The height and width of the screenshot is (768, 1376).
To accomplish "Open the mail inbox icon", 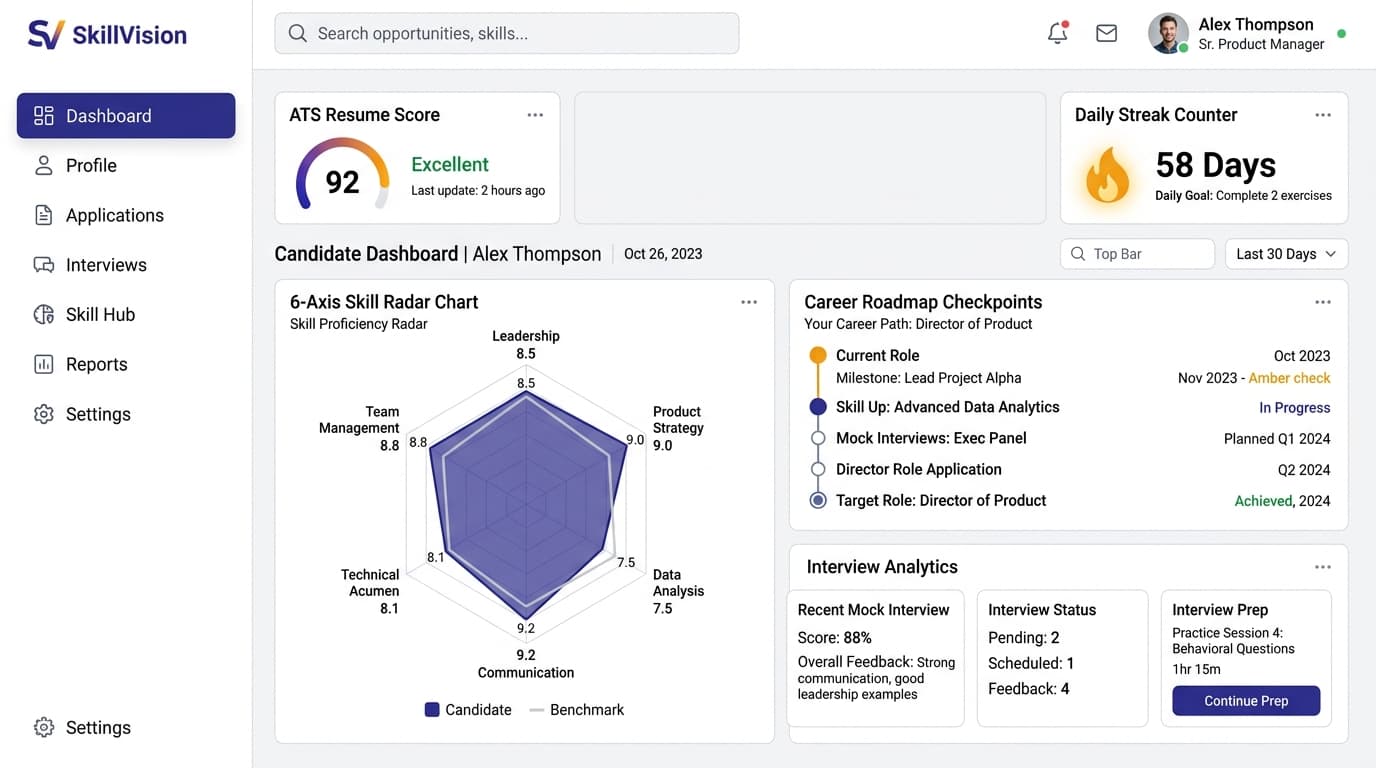I will point(1106,33).
